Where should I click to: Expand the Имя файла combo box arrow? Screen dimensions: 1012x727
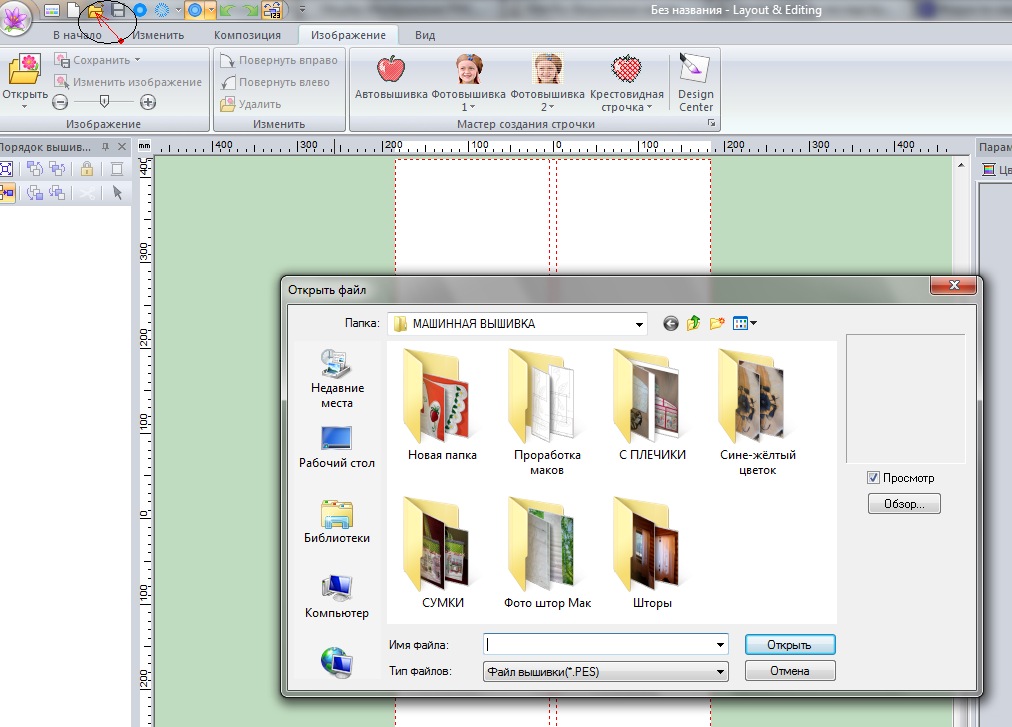point(719,645)
